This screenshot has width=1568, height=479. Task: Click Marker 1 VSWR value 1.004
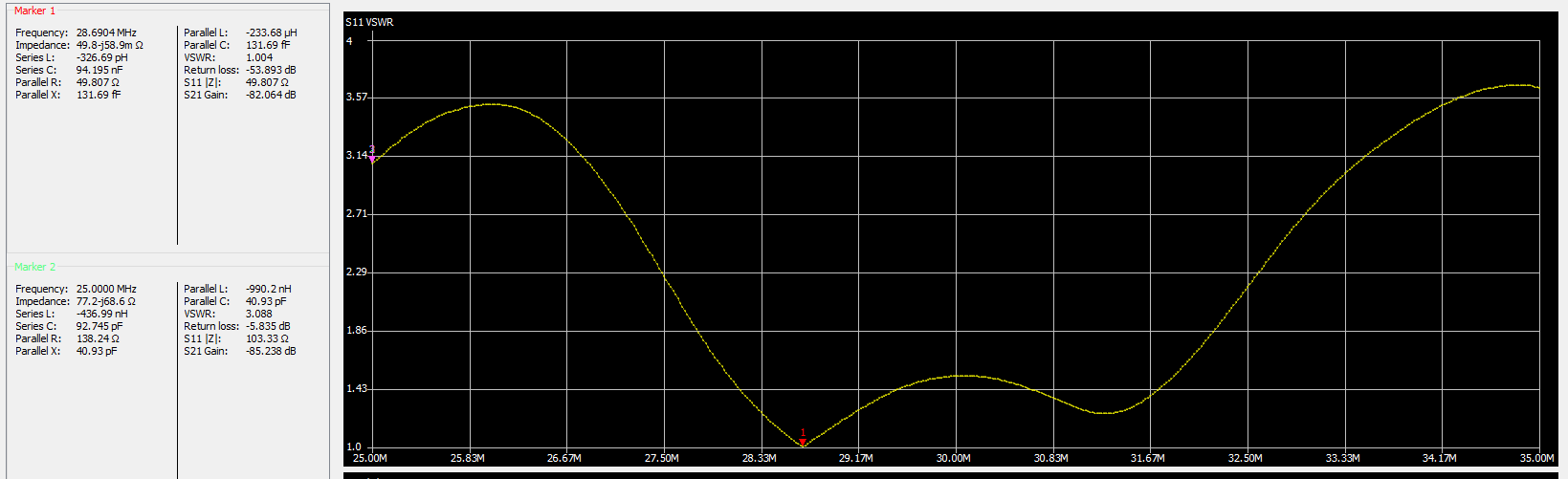259,57
